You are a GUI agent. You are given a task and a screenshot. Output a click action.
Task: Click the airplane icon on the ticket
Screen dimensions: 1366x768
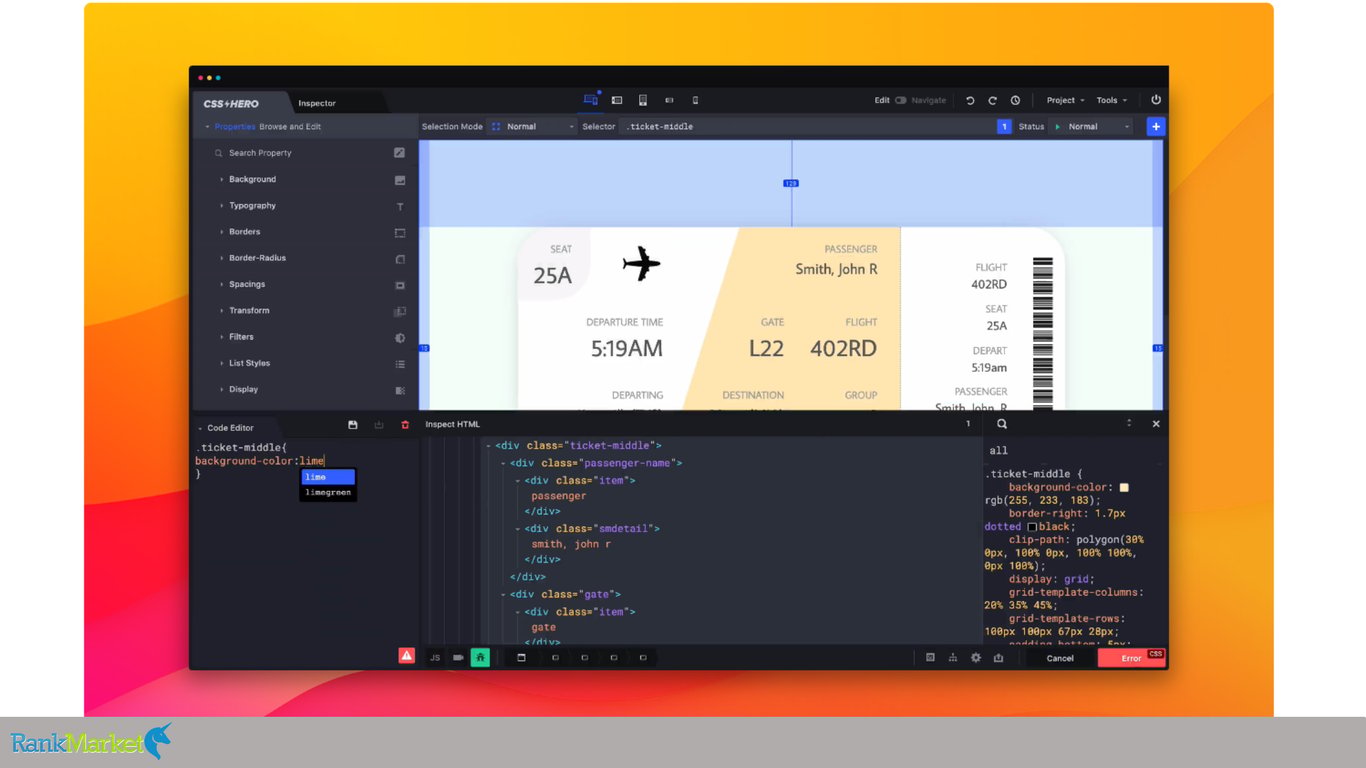tap(642, 265)
